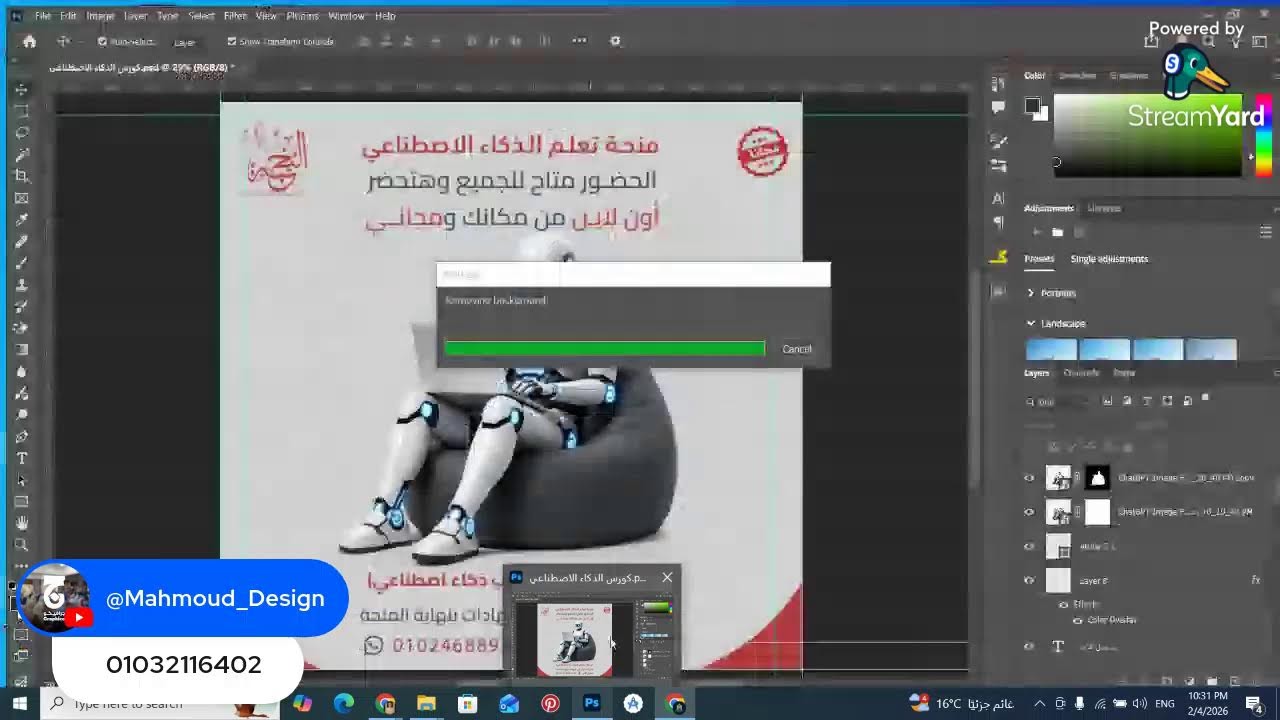
Task: Hide the second ChatGPT Image layer
Action: pyautogui.click(x=1029, y=512)
